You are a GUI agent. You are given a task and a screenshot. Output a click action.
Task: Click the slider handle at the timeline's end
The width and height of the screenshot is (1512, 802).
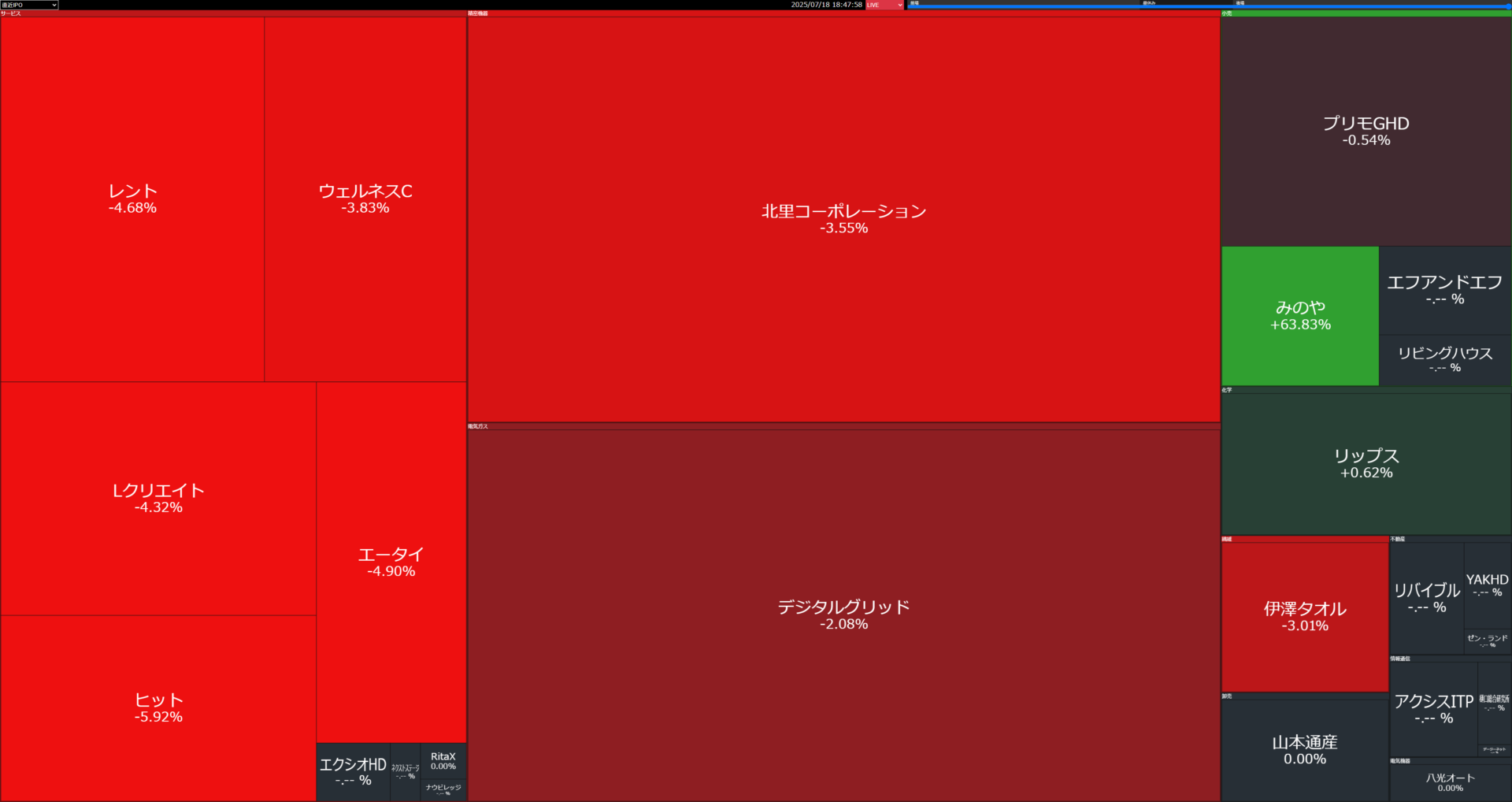[1509, 6]
